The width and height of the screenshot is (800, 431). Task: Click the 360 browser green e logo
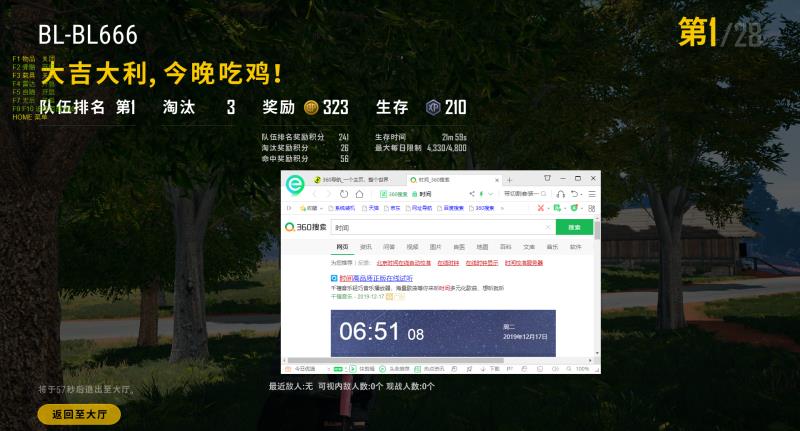tap(295, 184)
